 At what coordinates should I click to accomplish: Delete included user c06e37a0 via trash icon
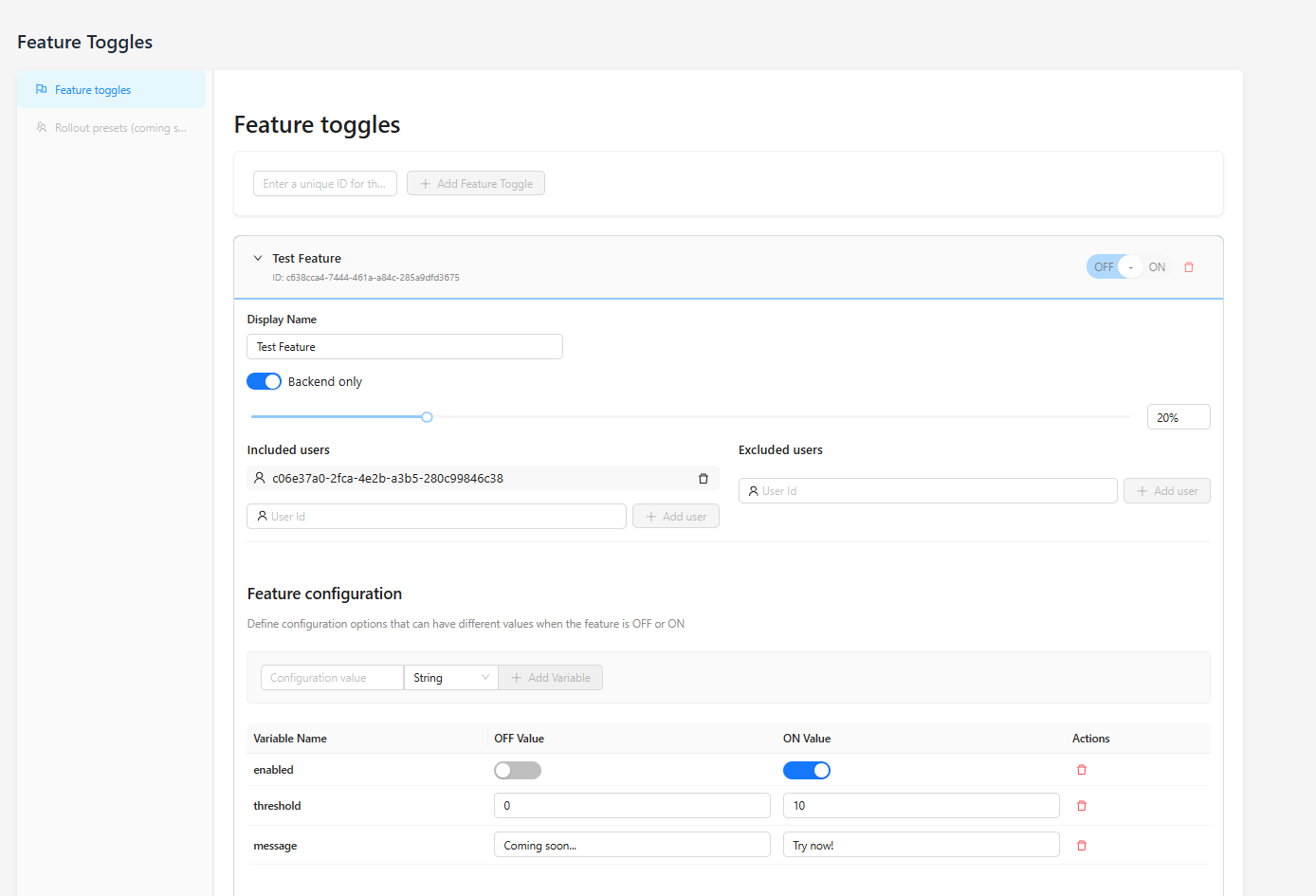coord(703,478)
